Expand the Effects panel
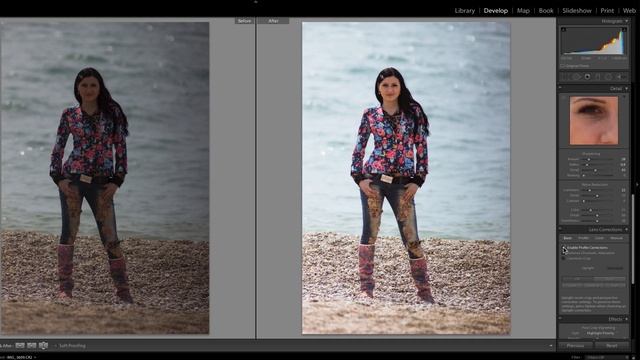Viewport: 640px width, 360px height. coord(627,319)
